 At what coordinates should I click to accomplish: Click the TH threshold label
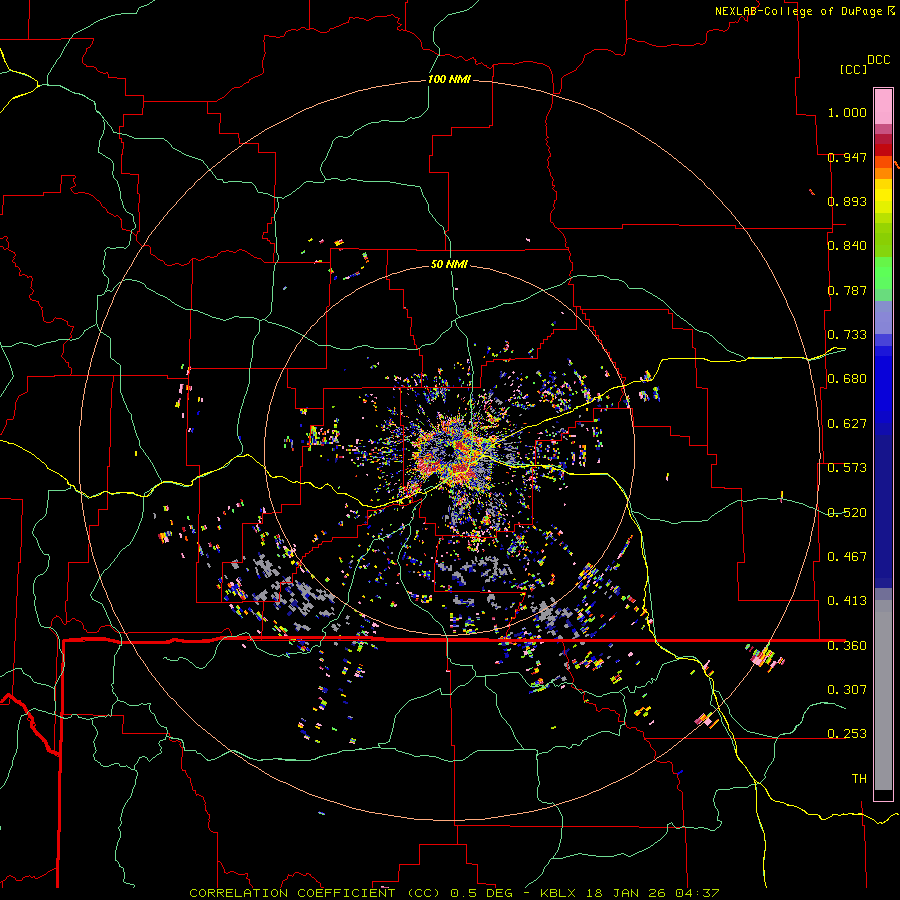coord(859,779)
